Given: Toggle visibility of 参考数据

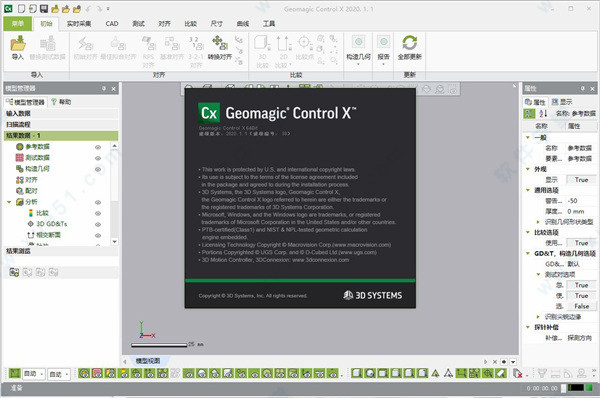Looking at the screenshot, I should (x=98, y=147).
